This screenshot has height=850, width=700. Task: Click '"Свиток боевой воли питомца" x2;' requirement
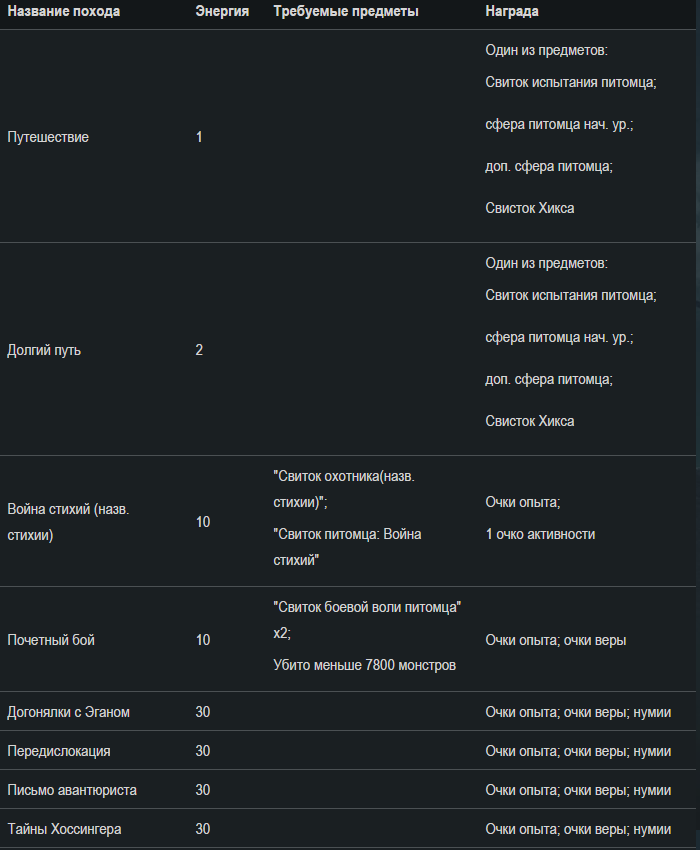[x=367, y=620]
